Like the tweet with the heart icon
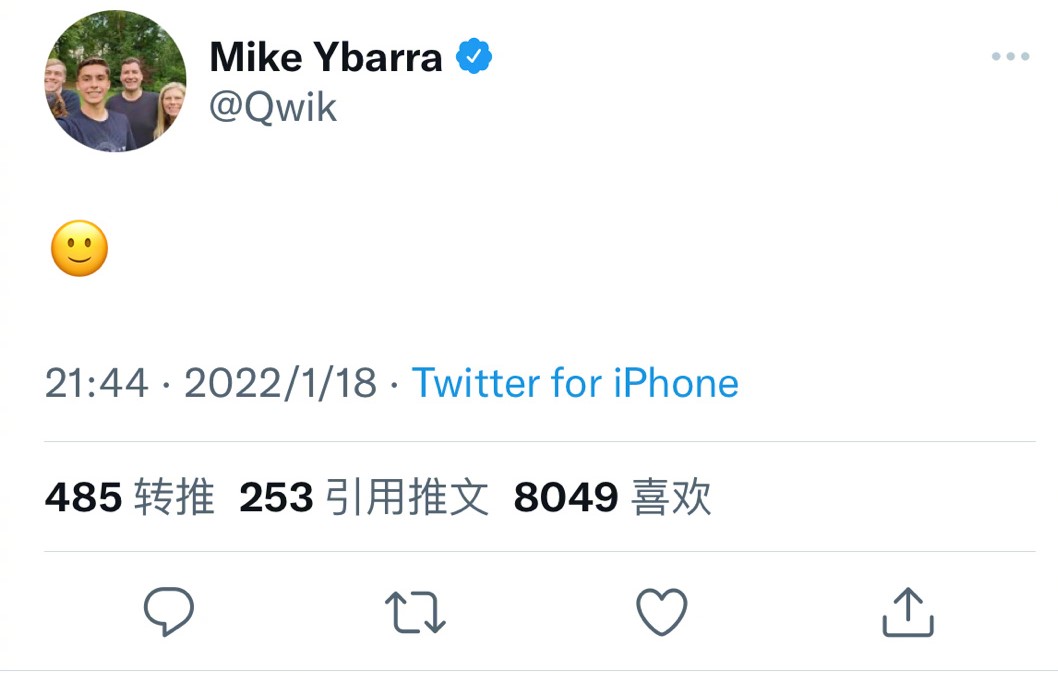Screen dimensions: 1058x673 pyautogui.click(x=662, y=612)
